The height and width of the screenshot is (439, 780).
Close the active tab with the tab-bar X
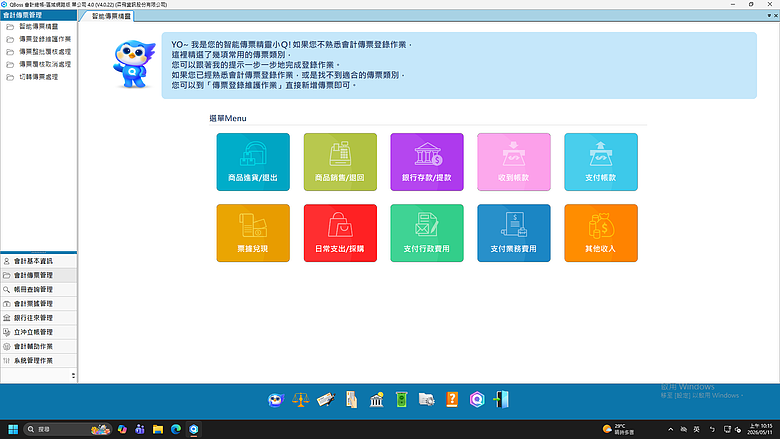click(776, 16)
